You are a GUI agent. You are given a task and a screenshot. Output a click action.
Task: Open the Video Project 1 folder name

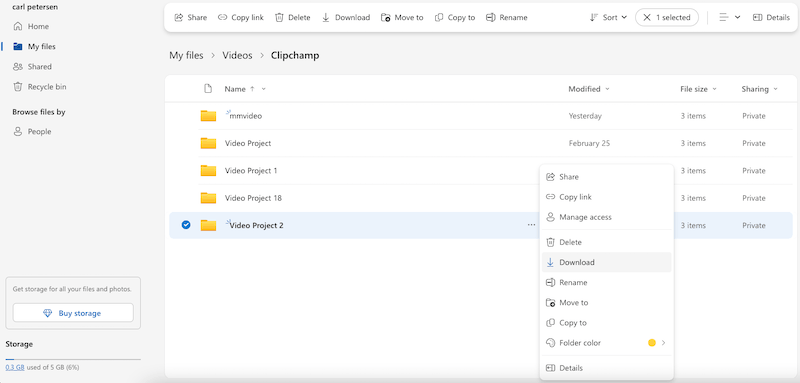[251, 170]
